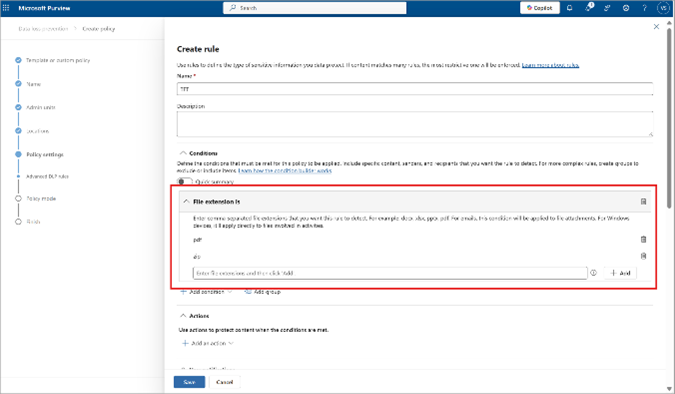The width and height of the screenshot is (675, 394).
Task: Toggle the Quick summary switch
Action: 185,182
